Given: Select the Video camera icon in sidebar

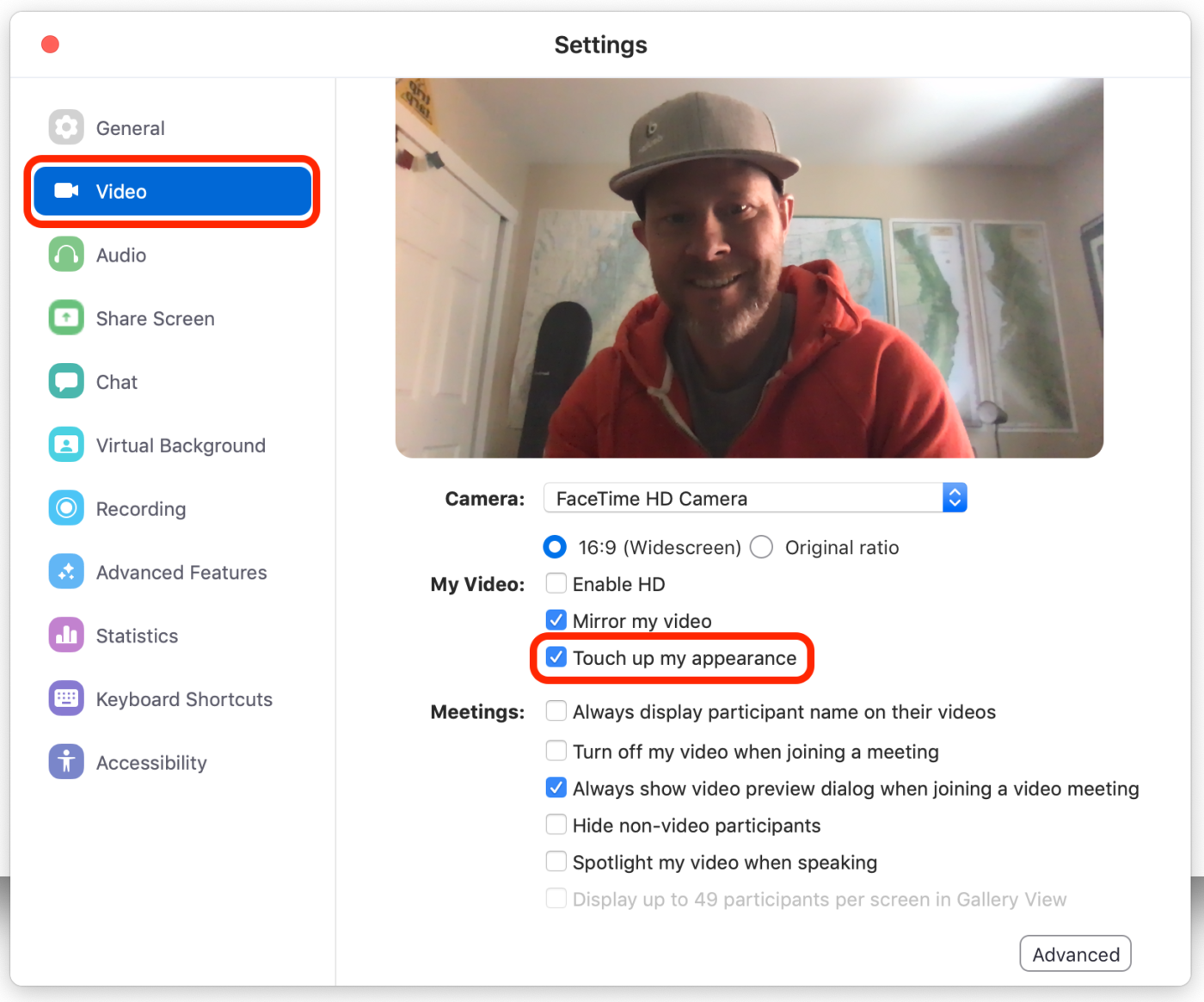Looking at the screenshot, I should tap(66, 191).
